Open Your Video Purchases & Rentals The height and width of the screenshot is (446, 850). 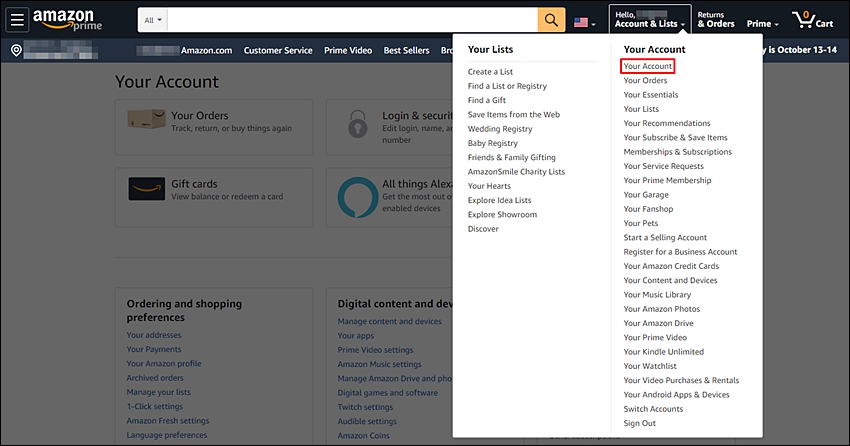tap(681, 380)
